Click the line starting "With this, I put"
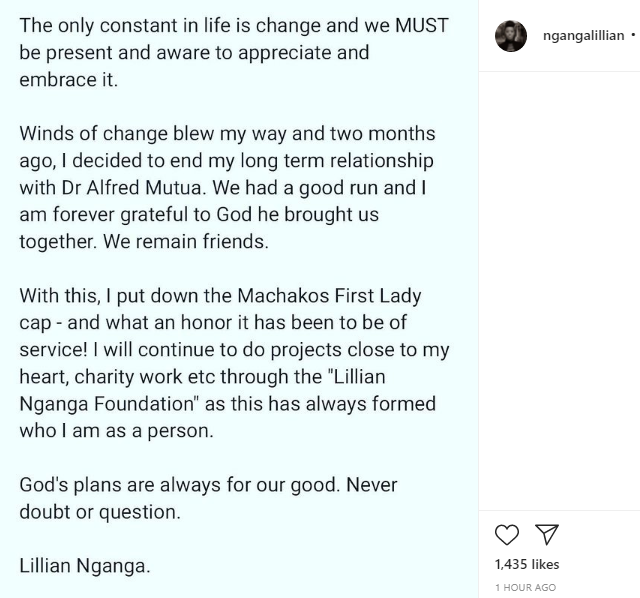Screen dimensions: 640x598 (x=220, y=296)
